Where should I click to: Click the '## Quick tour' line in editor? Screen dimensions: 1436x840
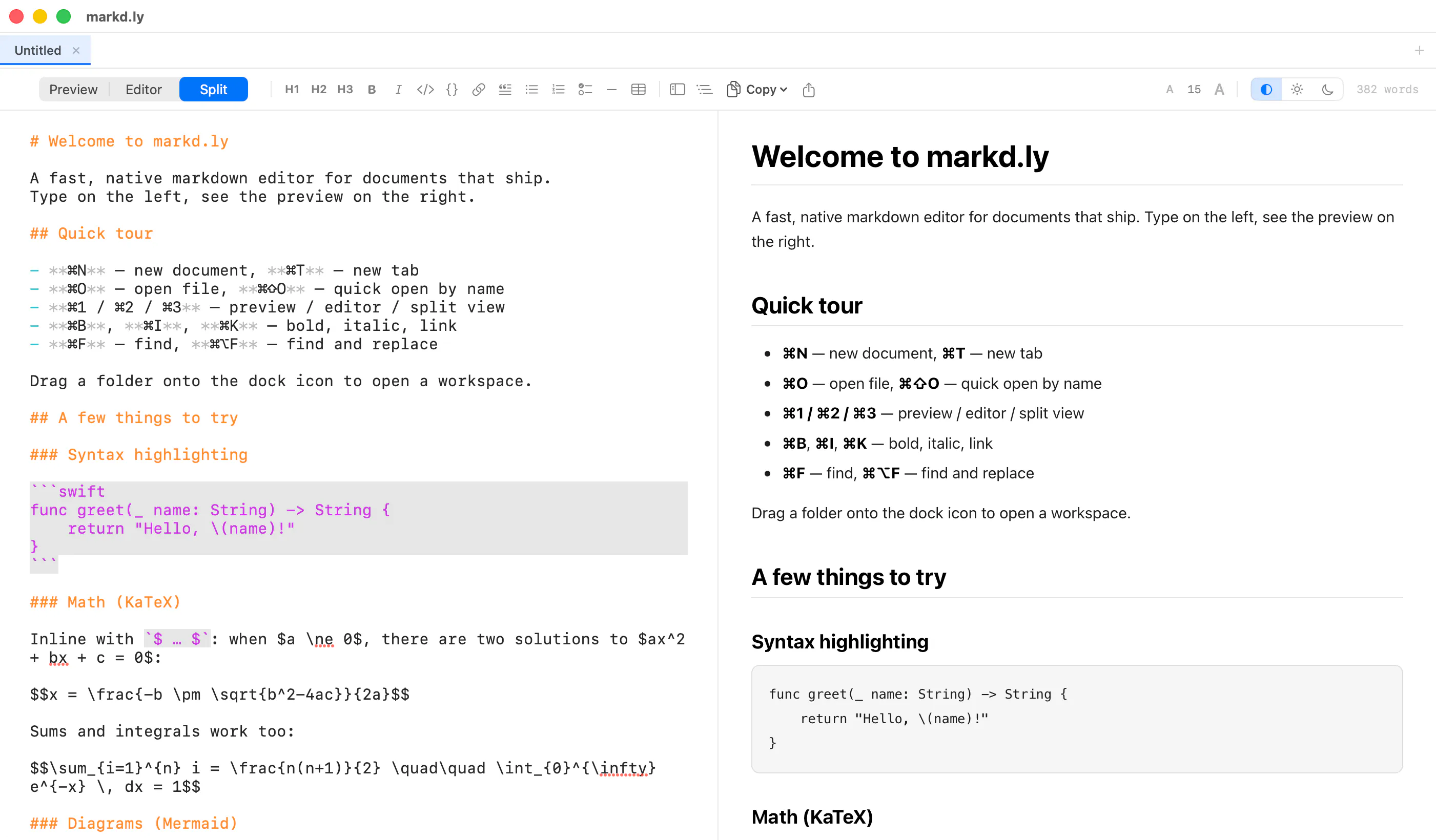click(92, 234)
